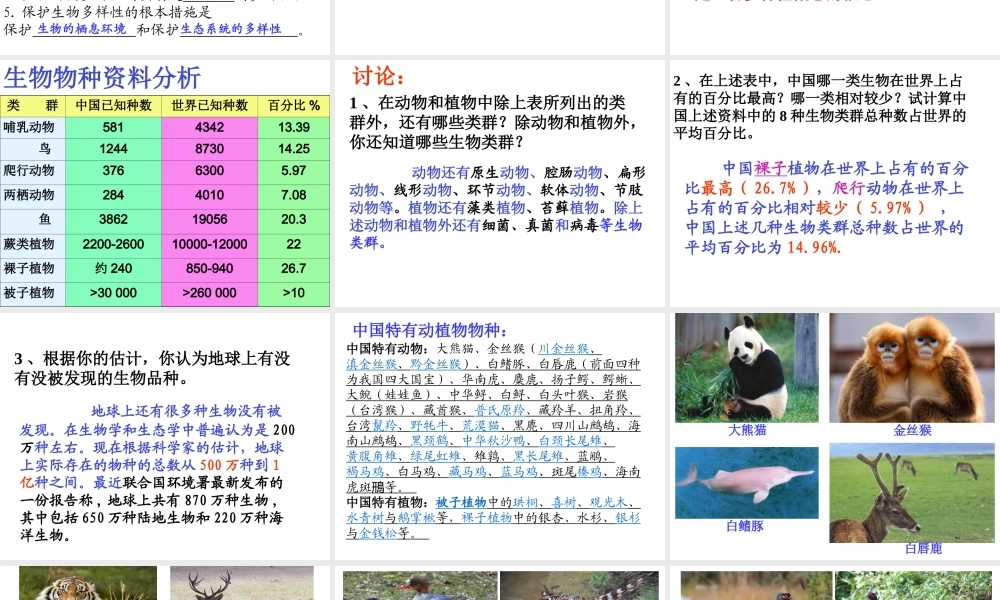Select the golden monkeys photo
This screenshot has height=600, width=1000.
tap(912, 368)
